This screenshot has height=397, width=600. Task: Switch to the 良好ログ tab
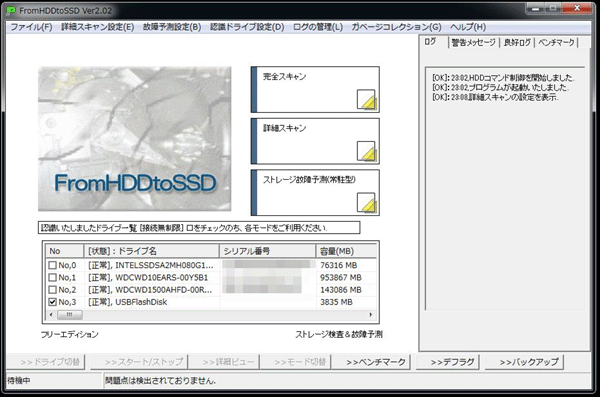point(517,42)
